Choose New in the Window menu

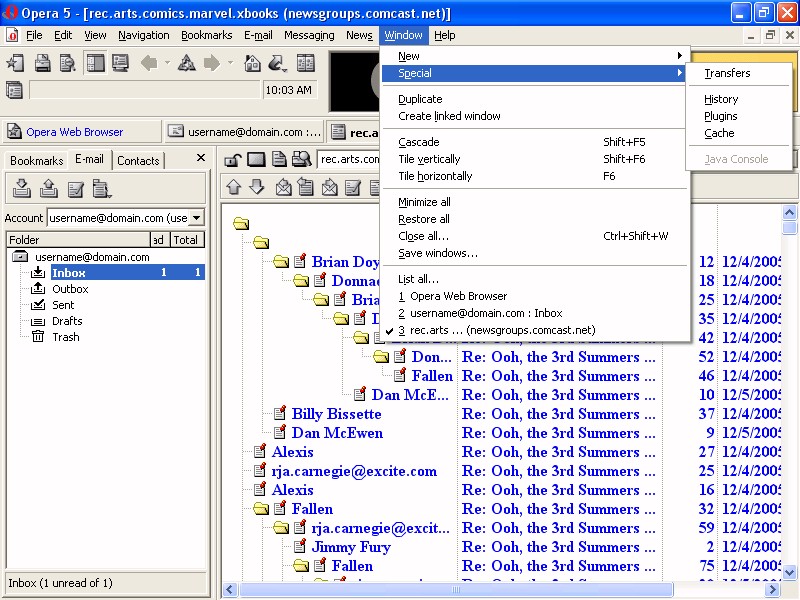click(x=535, y=56)
